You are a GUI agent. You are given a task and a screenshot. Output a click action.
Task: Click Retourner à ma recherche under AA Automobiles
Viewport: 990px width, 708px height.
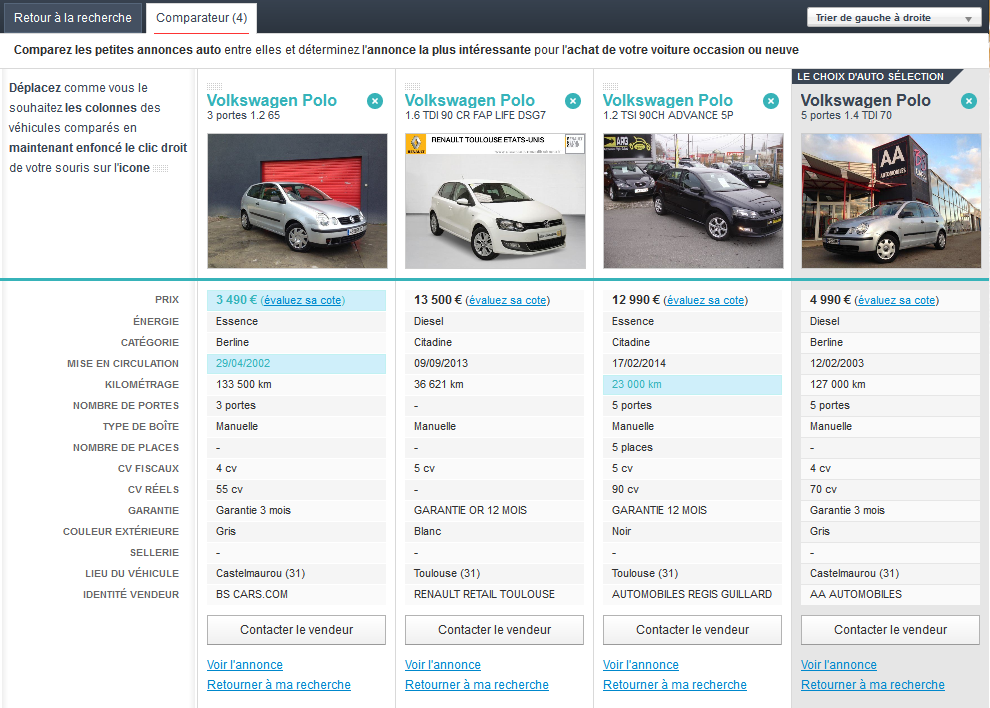[x=873, y=685]
